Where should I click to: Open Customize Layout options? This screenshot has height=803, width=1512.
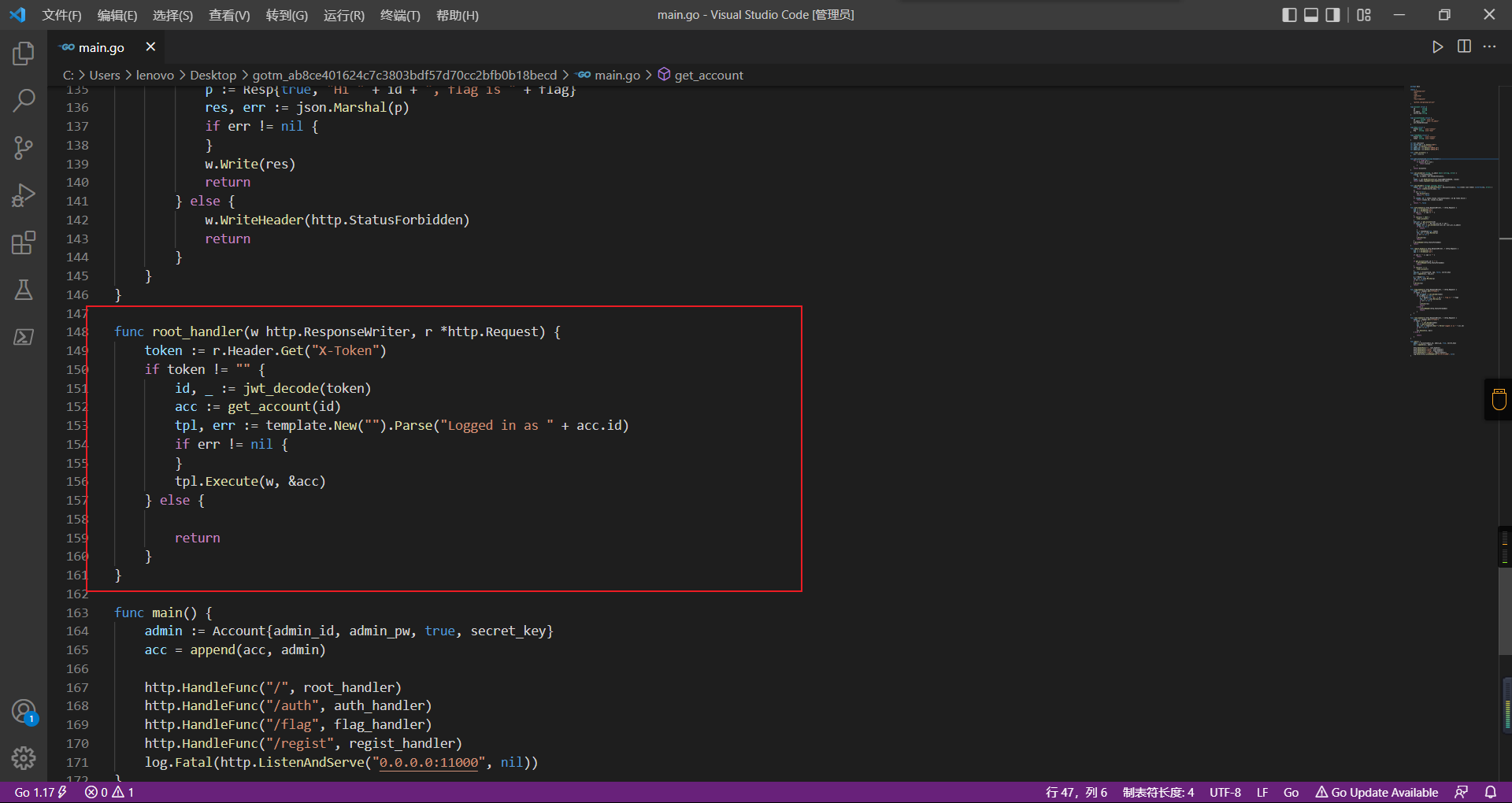1364,15
